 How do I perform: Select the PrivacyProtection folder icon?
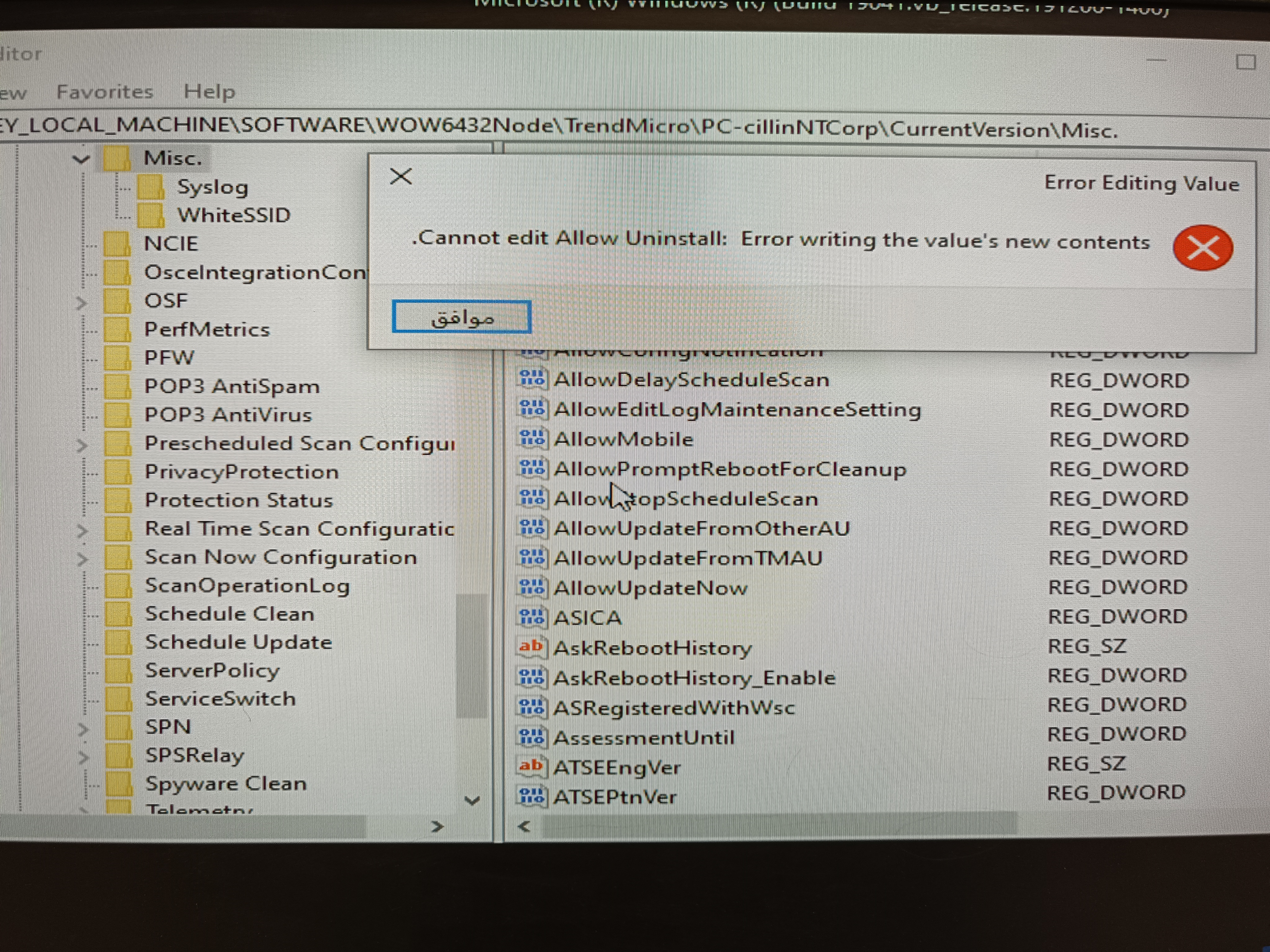[x=118, y=472]
